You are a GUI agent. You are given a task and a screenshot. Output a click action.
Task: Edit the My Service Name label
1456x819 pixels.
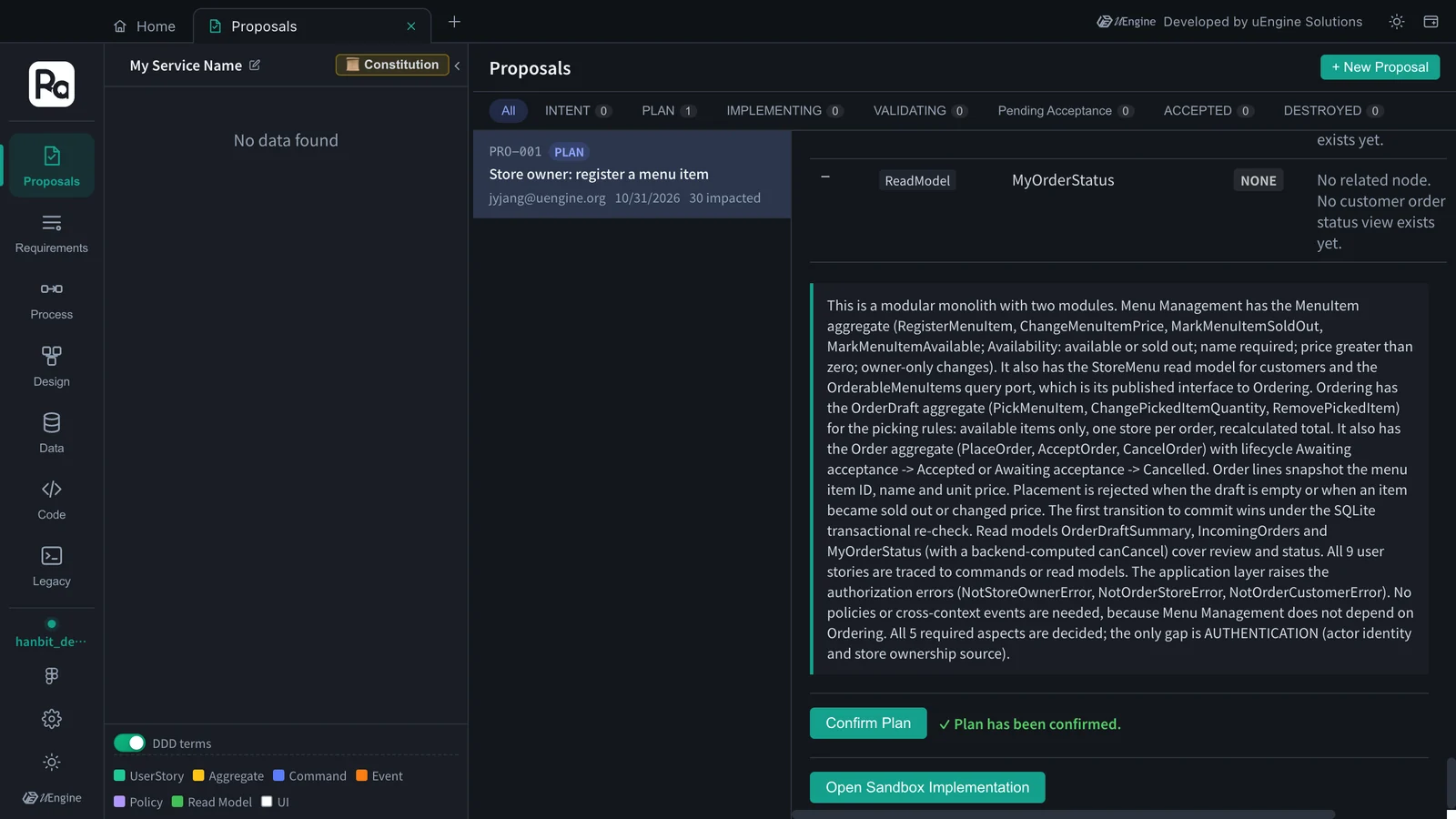(255, 66)
